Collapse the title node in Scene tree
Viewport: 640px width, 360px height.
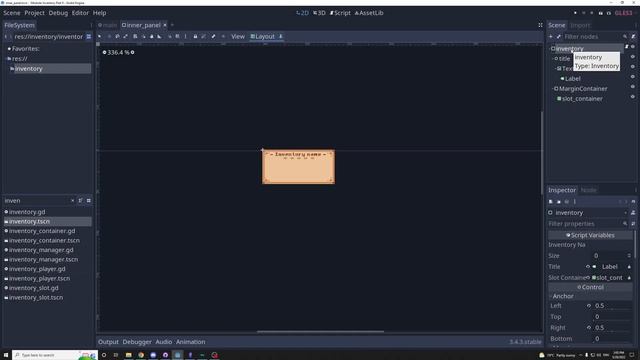(x=553, y=59)
